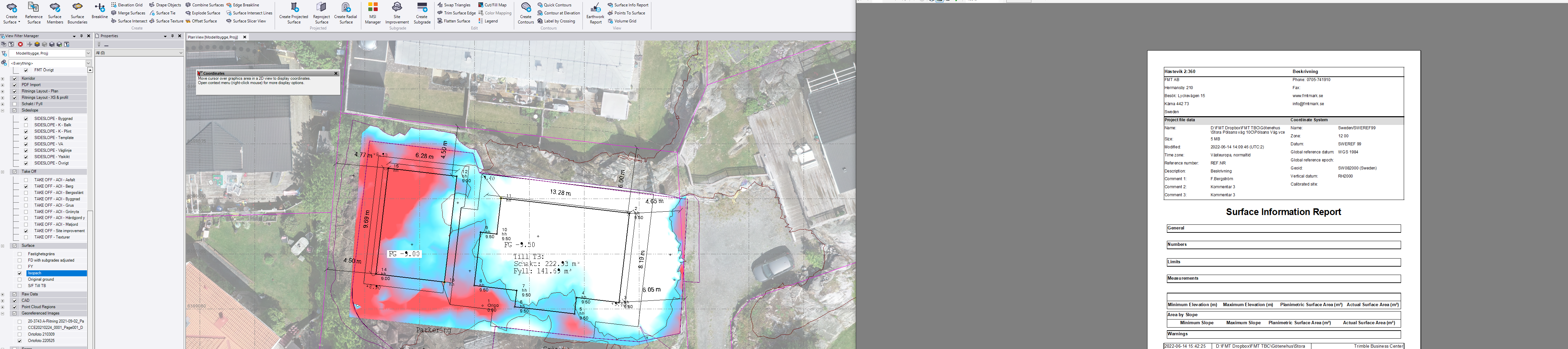
Task: Close the Coordinates floating panel
Action: pos(336,73)
